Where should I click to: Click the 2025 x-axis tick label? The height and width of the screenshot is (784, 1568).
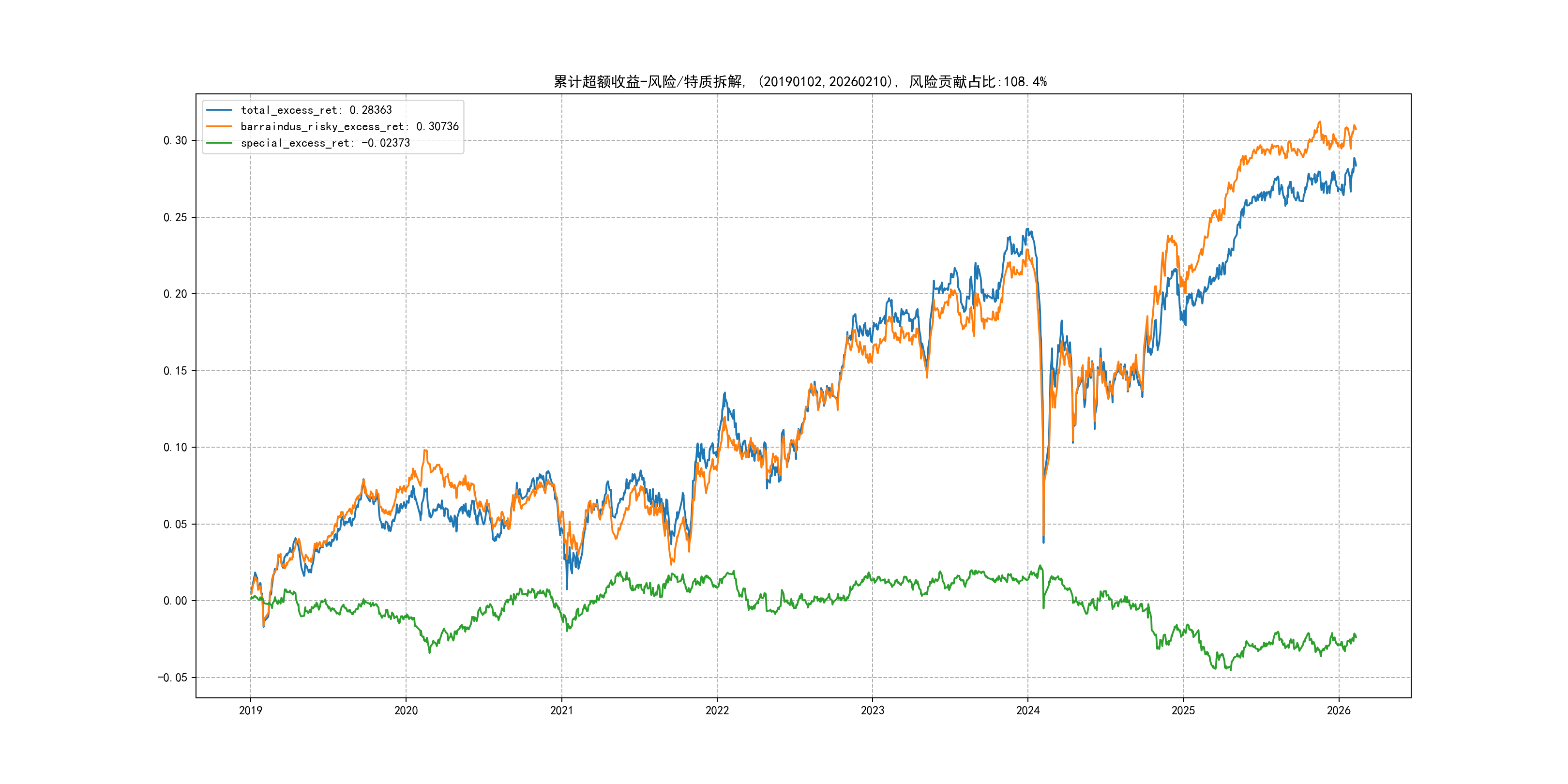click(x=1183, y=710)
